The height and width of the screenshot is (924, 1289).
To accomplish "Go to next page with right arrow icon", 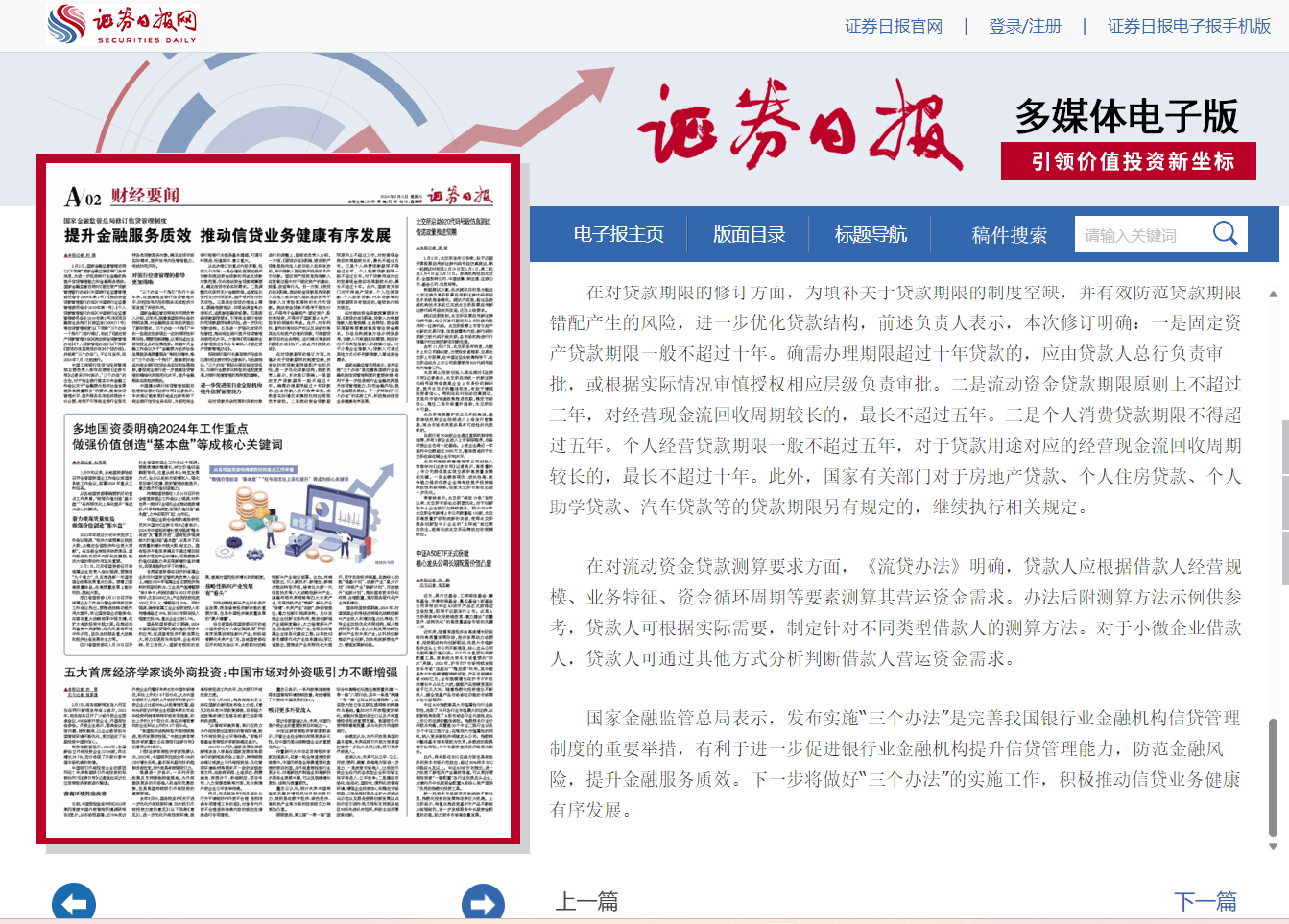I will tap(483, 904).
